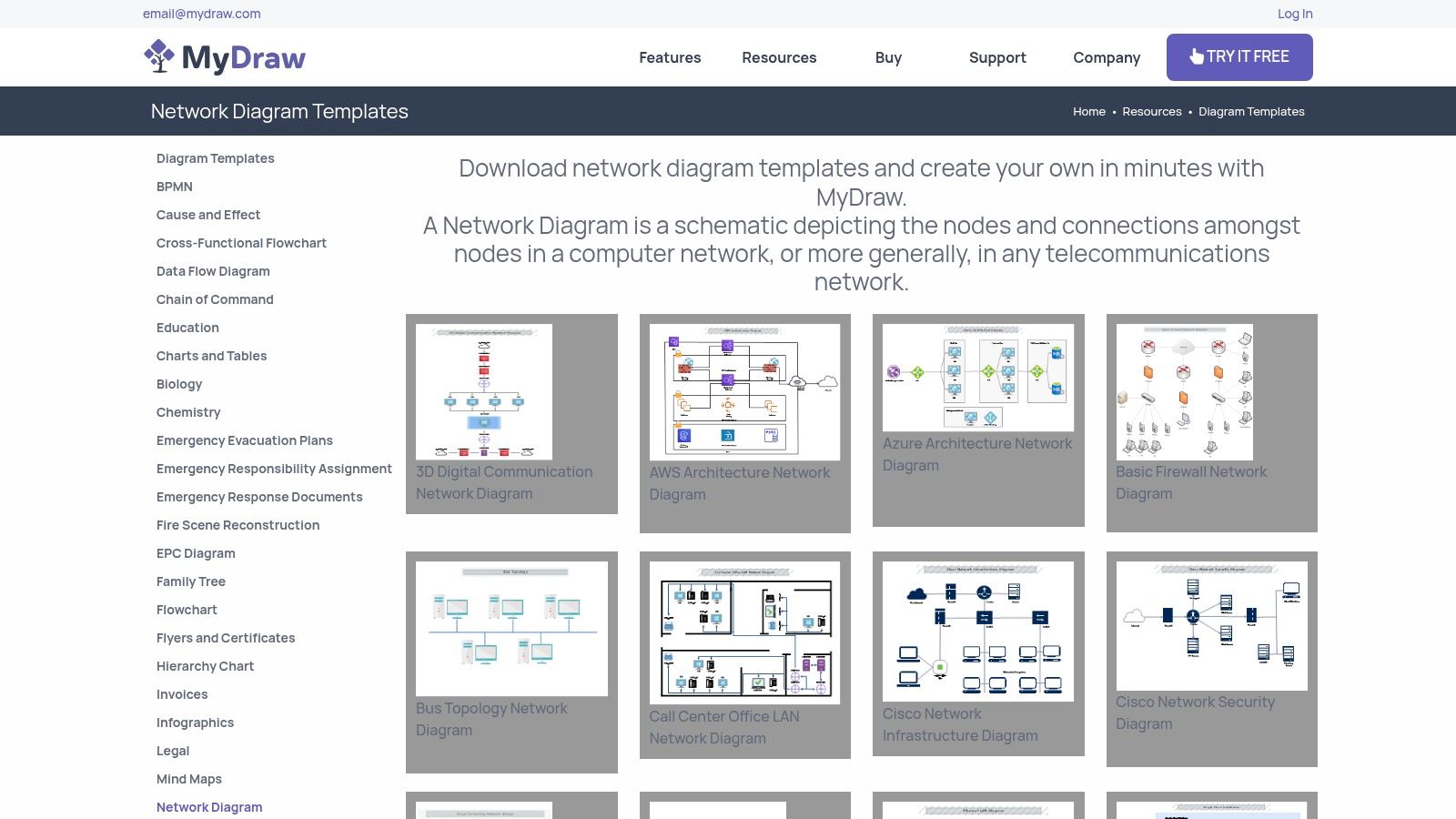
Task: Open Chain of Command category
Action: coord(215,299)
